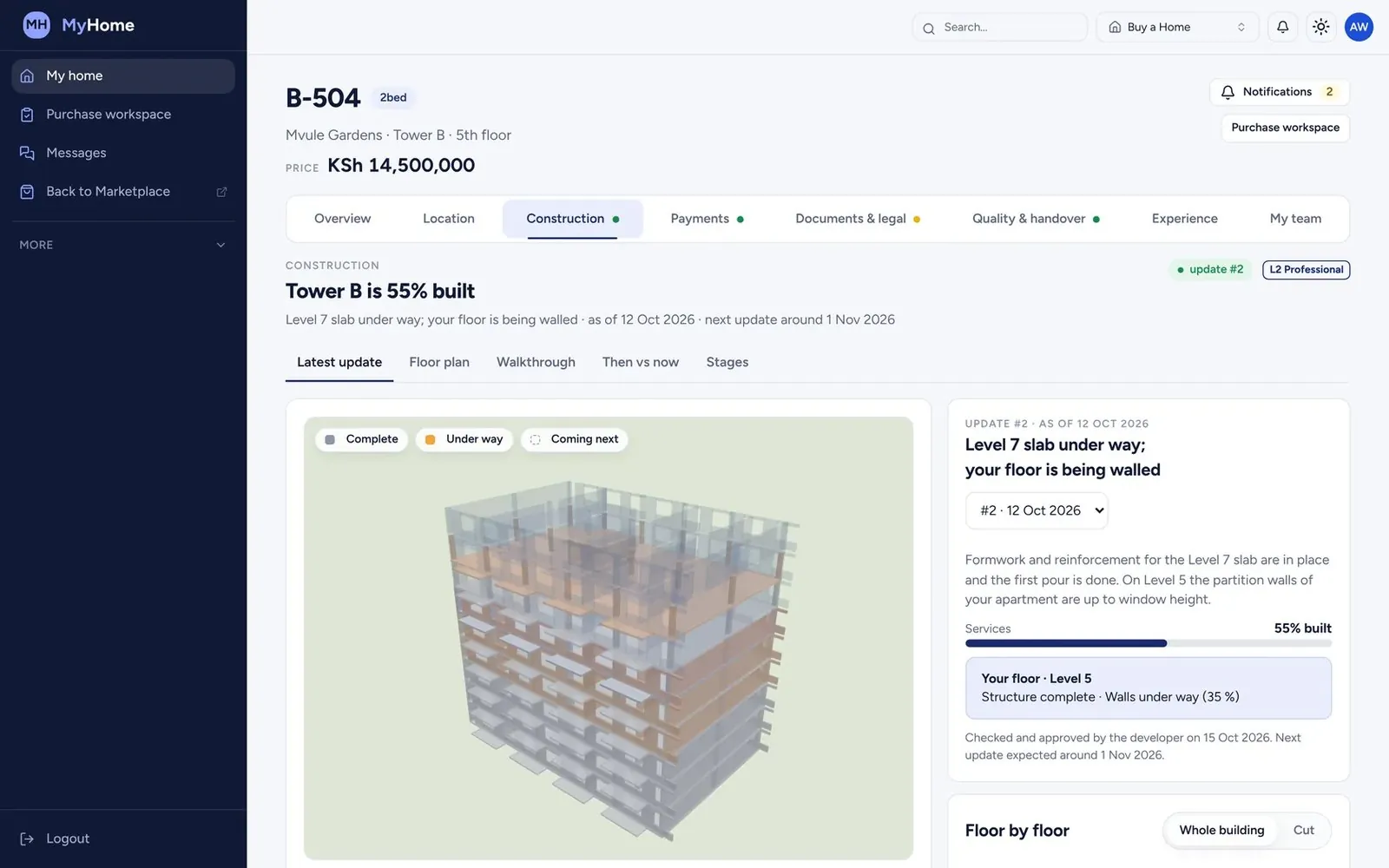
Task: Click the Purchase workspace button at top right
Action: pos(1285,128)
